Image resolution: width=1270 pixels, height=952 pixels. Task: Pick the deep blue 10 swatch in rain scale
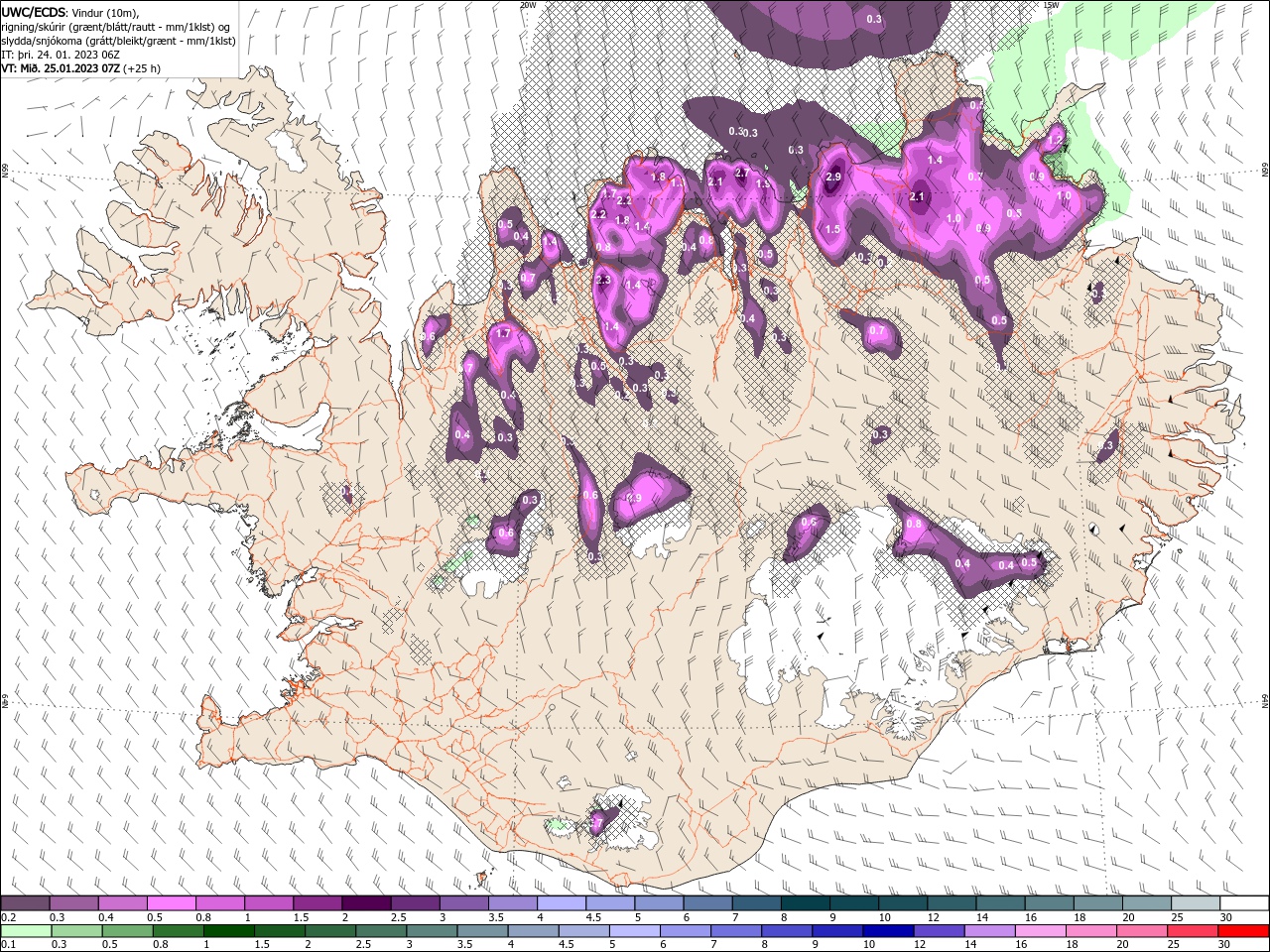[x=889, y=931]
